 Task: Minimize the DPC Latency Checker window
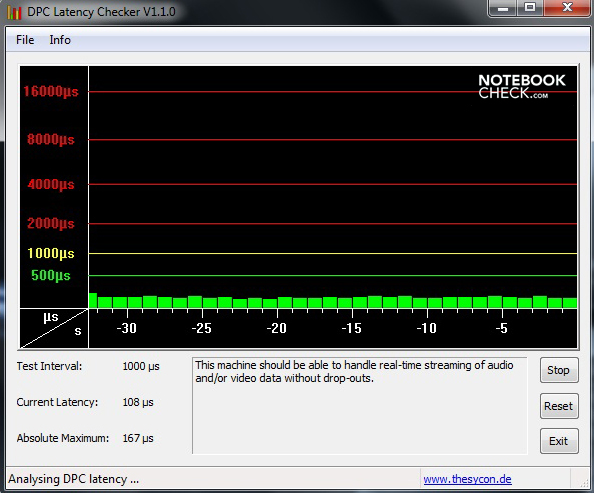click(x=503, y=8)
